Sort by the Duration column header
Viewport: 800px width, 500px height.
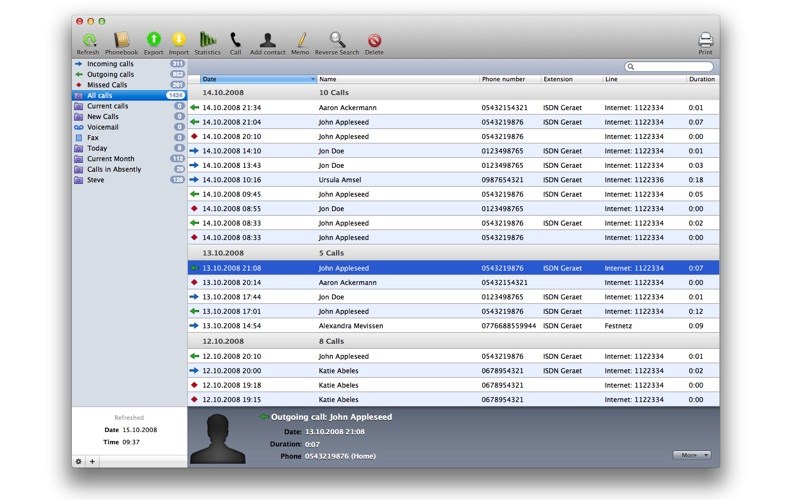coord(701,79)
